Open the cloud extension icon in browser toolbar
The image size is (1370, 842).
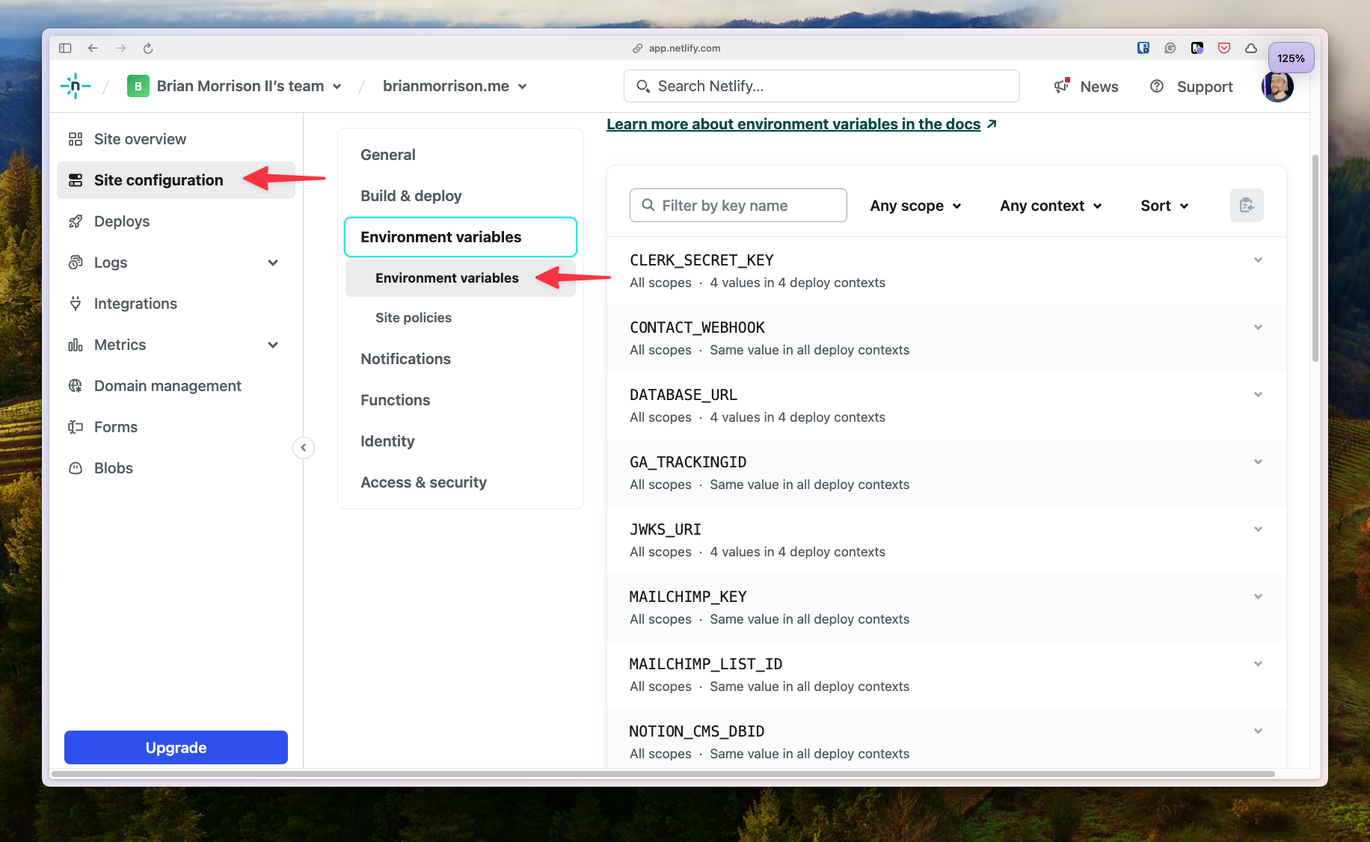1251,48
